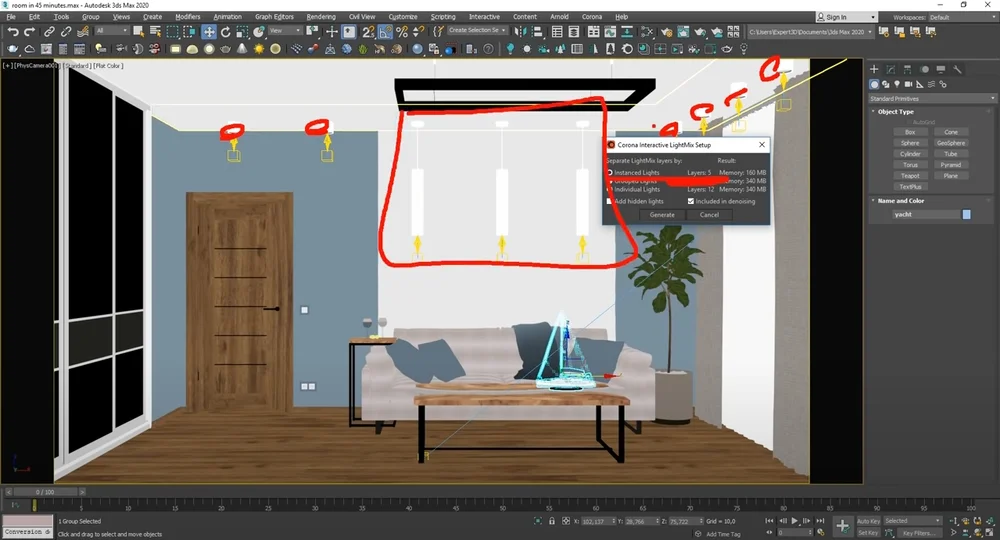Open the reference coordinate View dropdown
This screenshot has height=540, width=1000.
coord(284,31)
